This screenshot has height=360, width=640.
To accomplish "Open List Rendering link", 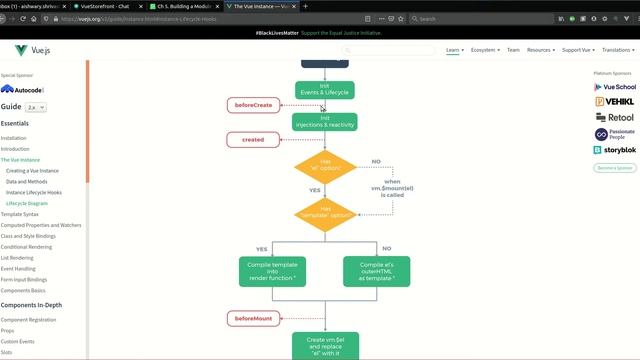I will (17, 258).
